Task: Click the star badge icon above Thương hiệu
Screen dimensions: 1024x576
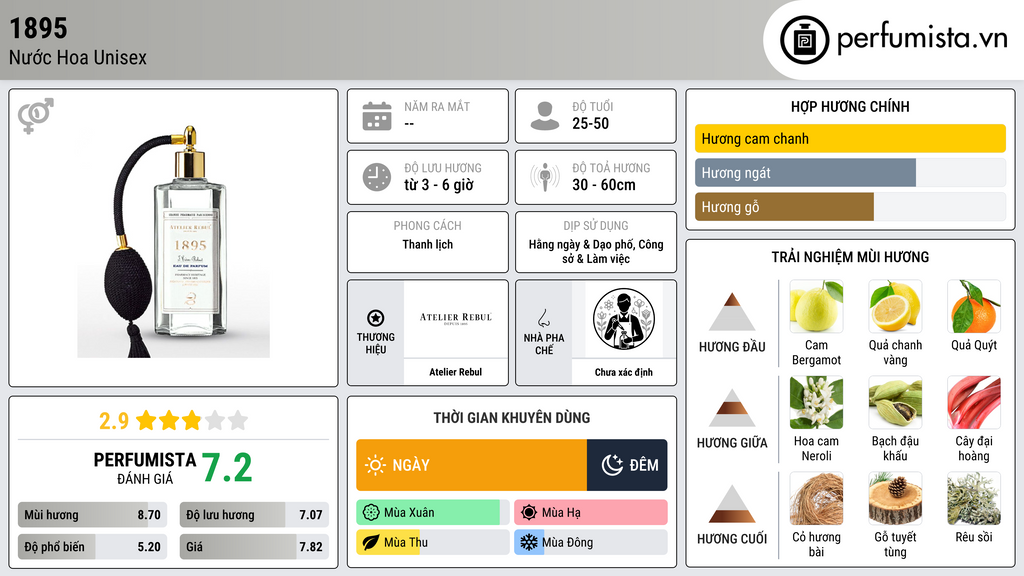Action: coord(376,318)
